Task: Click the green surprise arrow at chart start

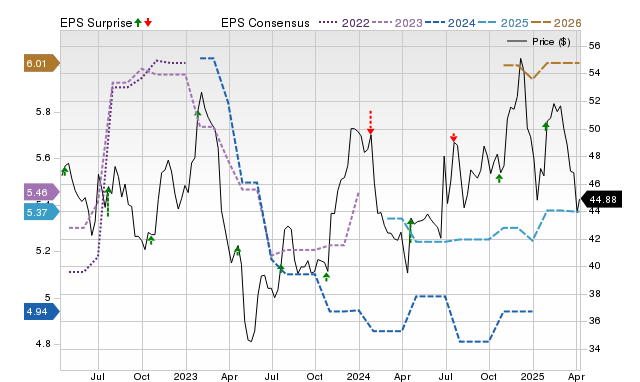Action: click(64, 171)
